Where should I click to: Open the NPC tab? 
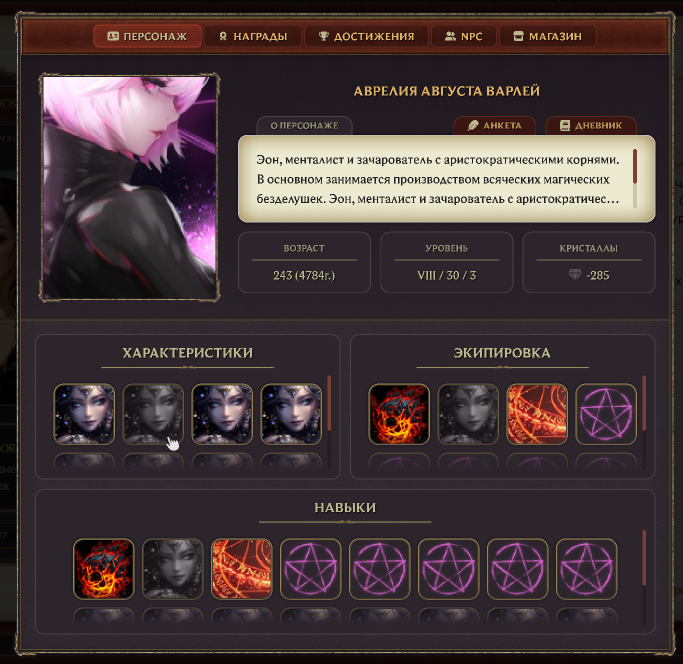pyautogui.click(x=464, y=36)
